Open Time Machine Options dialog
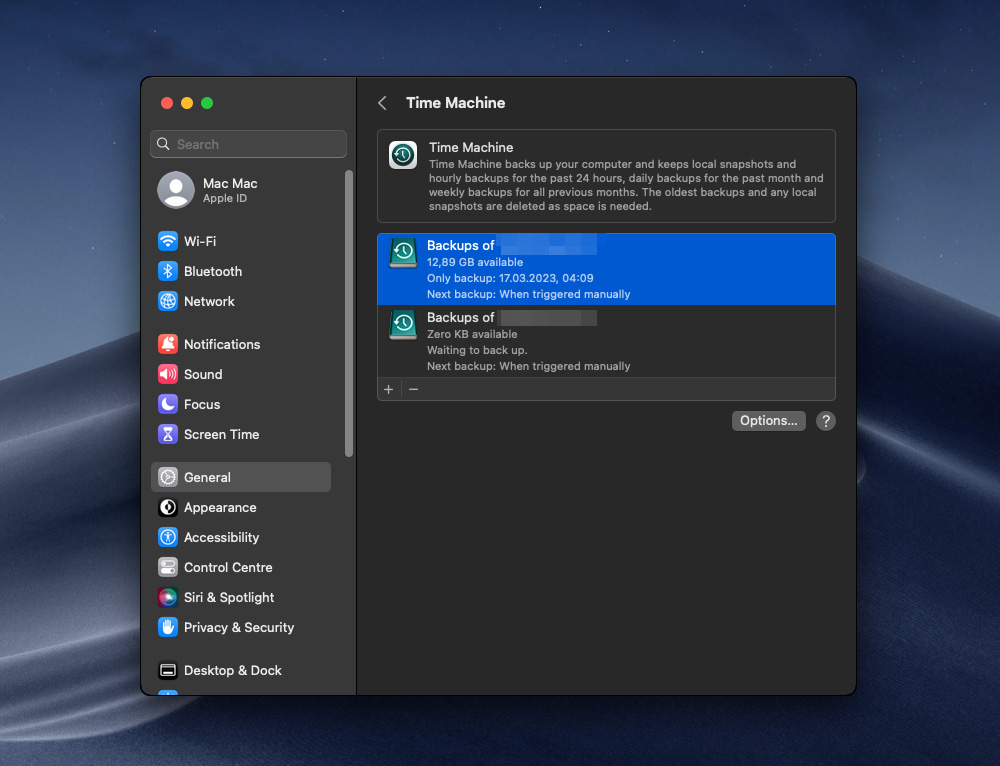Screen dimensions: 1000x766 [768, 420]
